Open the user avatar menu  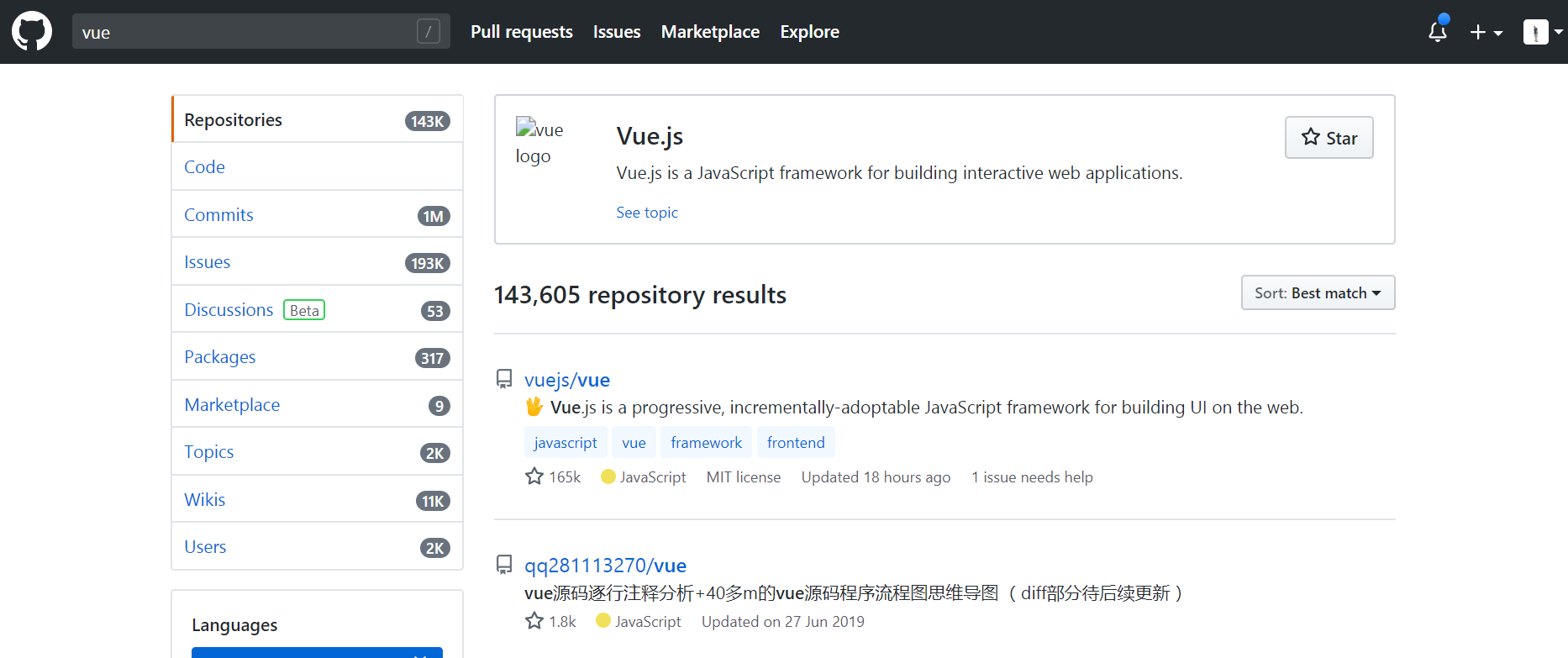[1543, 32]
